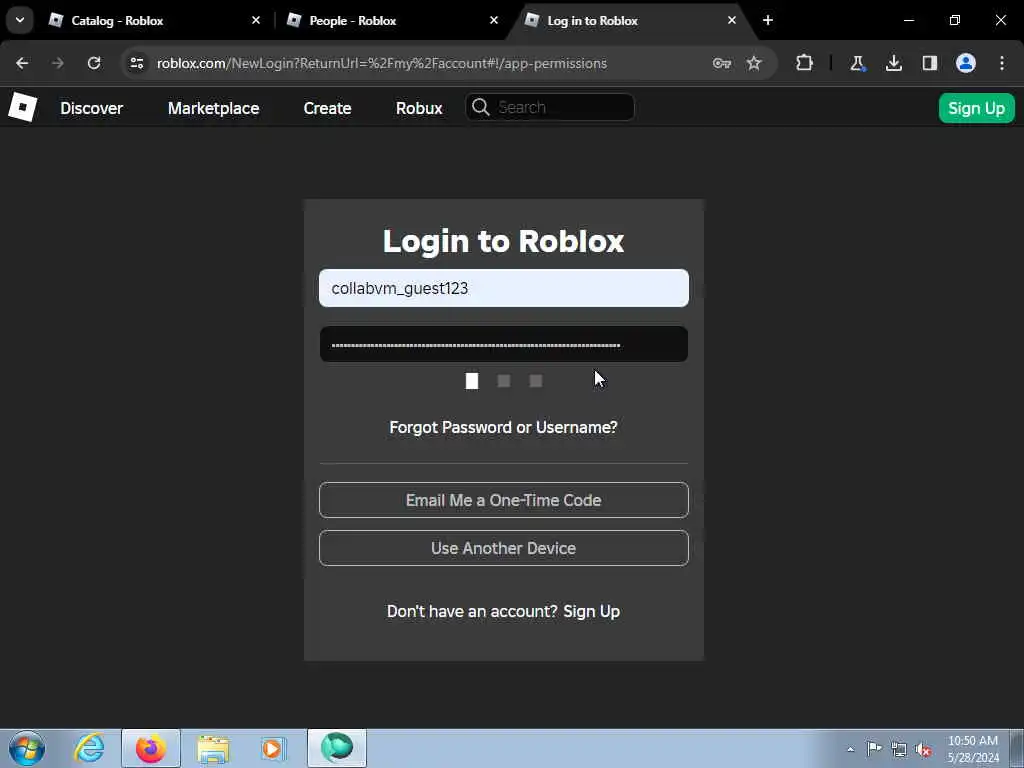Open Windows Explorer folder on taskbar

point(213,748)
